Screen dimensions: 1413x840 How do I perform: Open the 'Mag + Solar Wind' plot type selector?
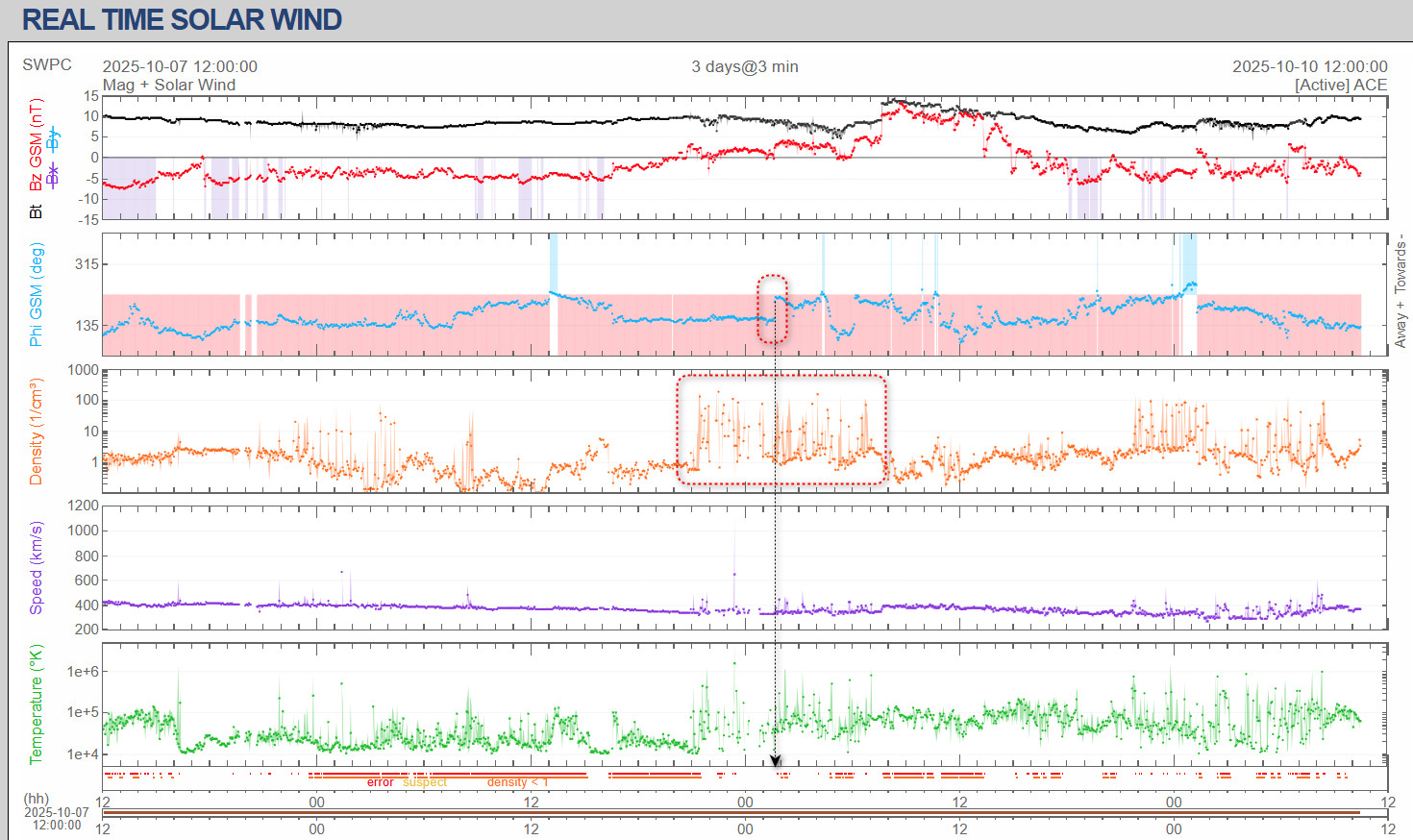tap(169, 85)
